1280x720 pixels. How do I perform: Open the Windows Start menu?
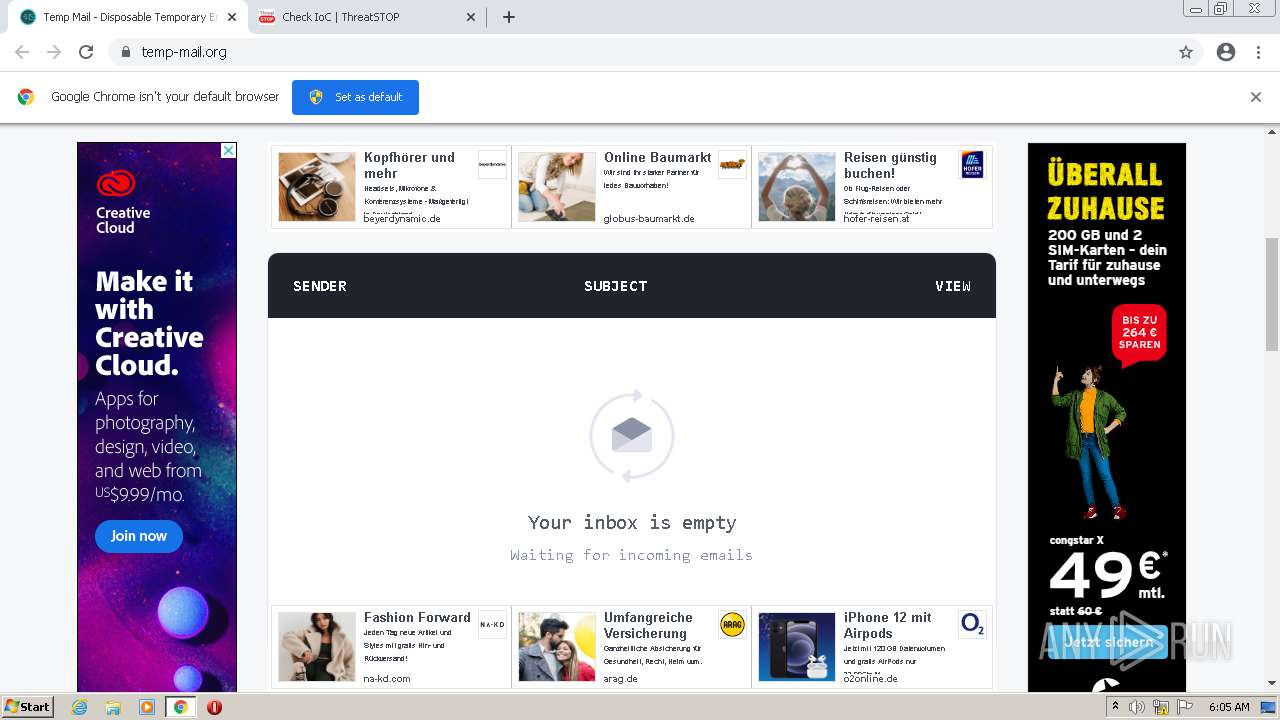(x=27, y=707)
